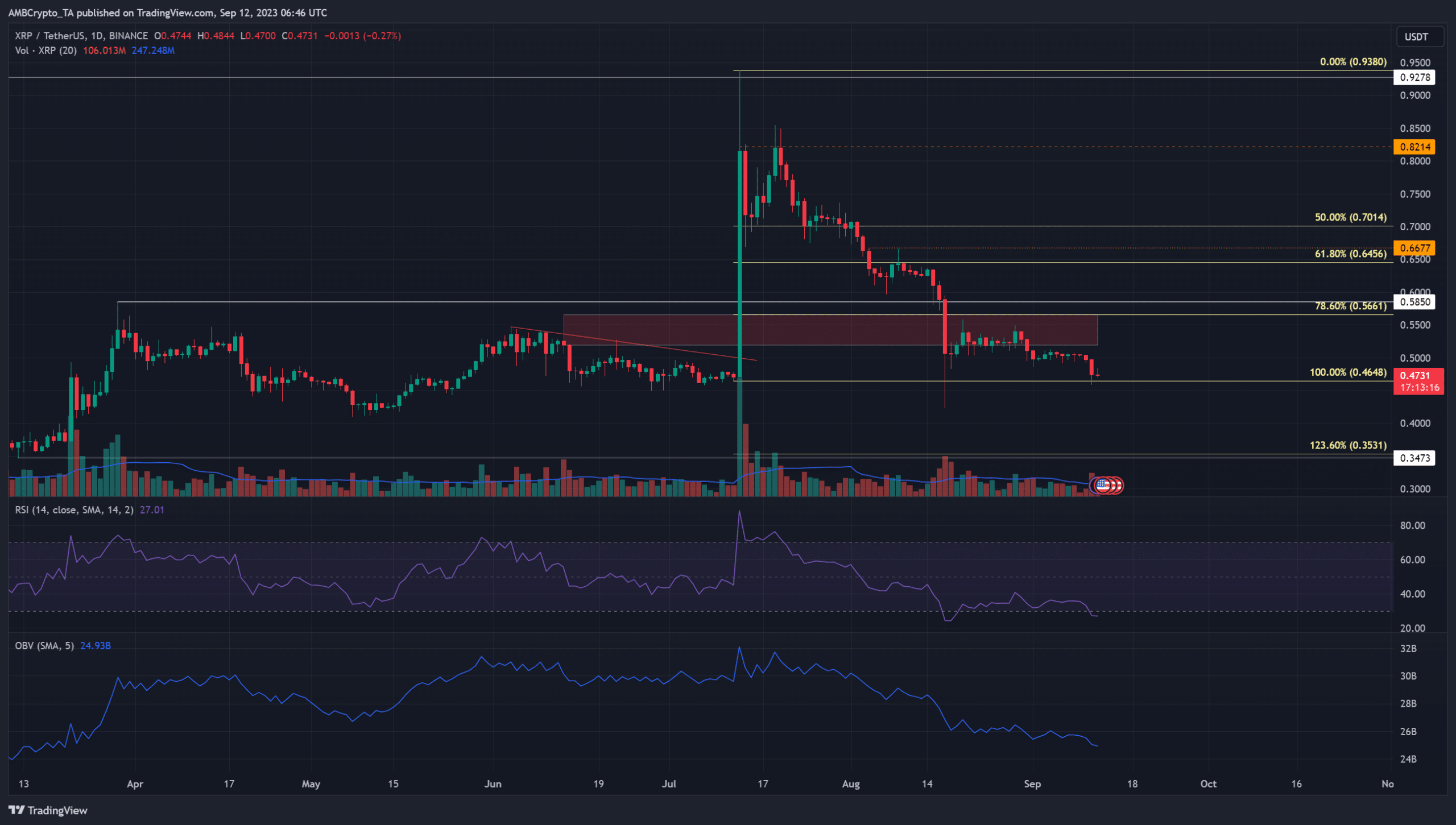This screenshot has height=825, width=1456.
Task: Select the 0.9278 price label
Action: [x=1414, y=77]
